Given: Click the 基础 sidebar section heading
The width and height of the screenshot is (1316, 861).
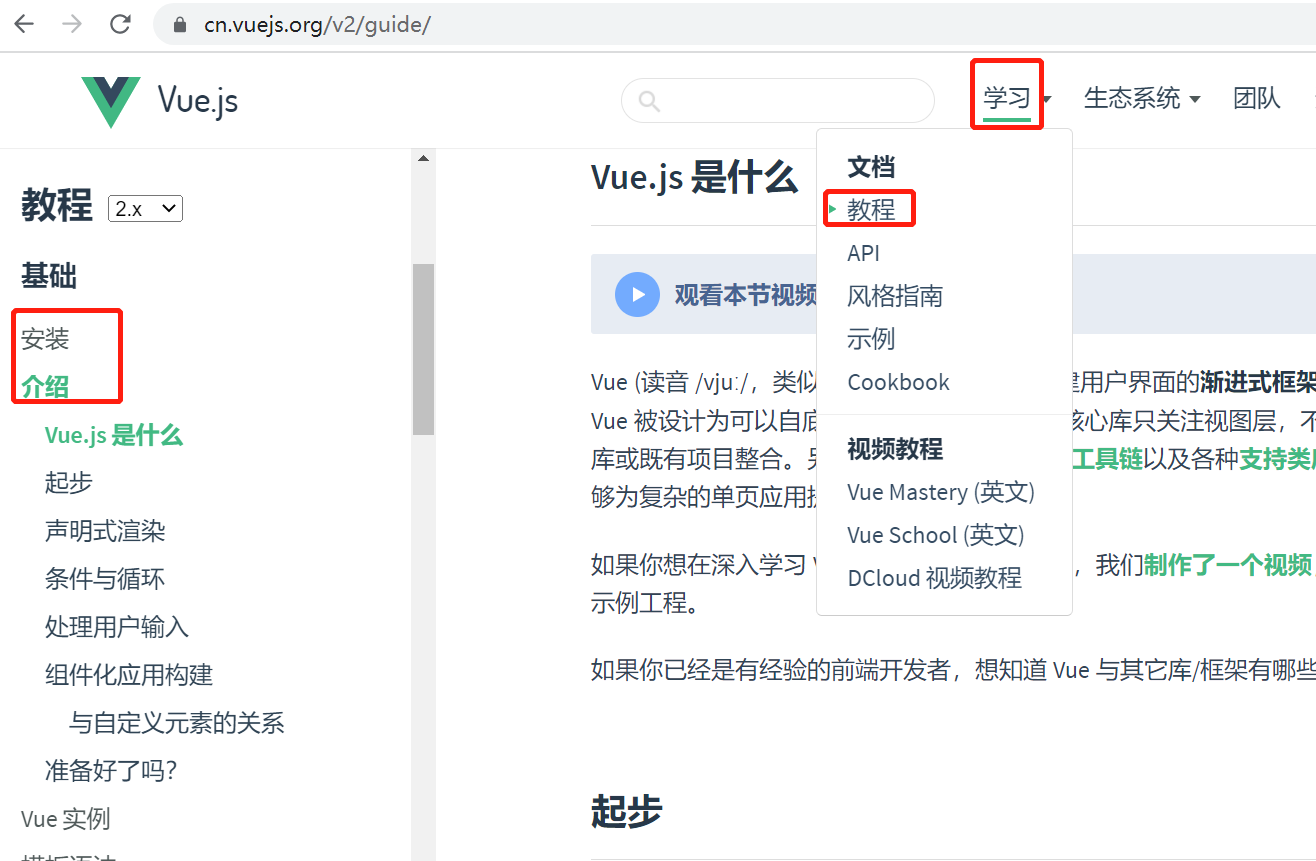Looking at the screenshot, I should coord(49,276).
